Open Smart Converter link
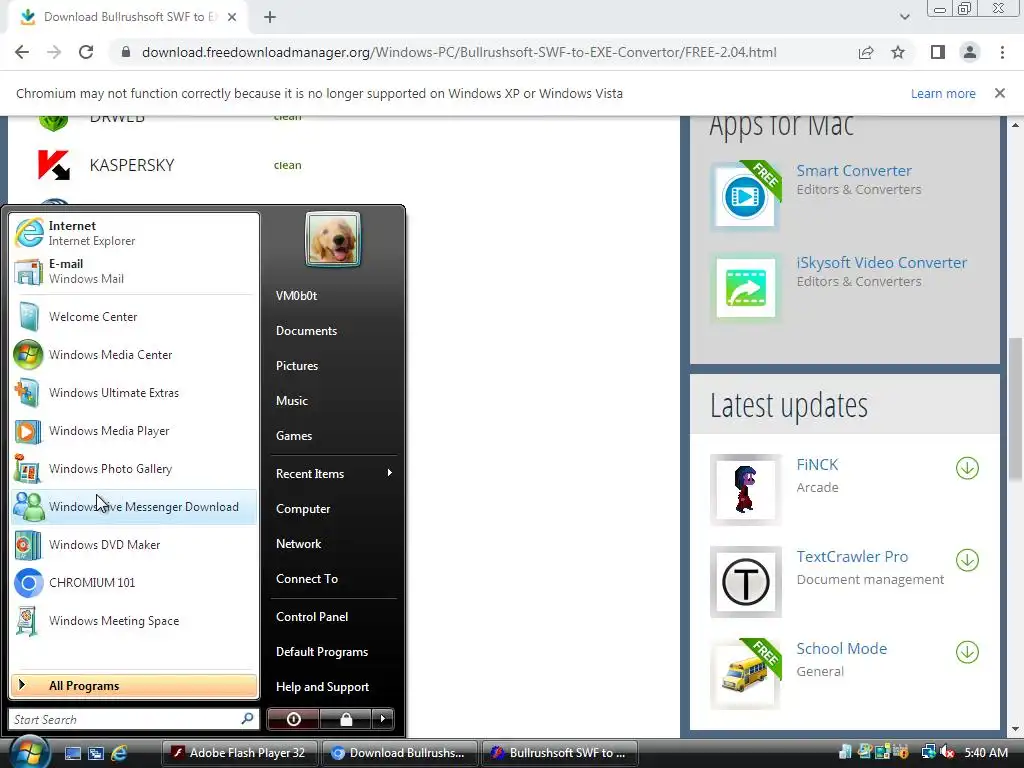This screenshot has width=1024, height=768. coord(854,170)
